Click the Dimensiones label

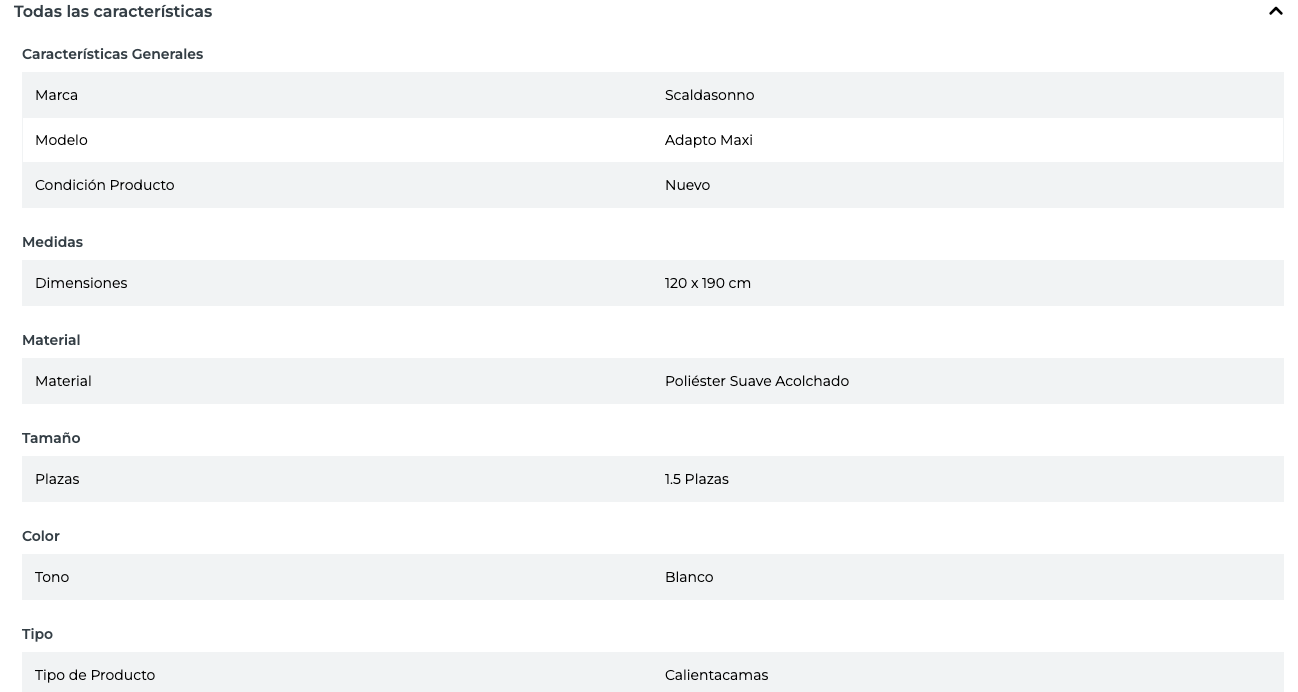(x=81, y=283)
